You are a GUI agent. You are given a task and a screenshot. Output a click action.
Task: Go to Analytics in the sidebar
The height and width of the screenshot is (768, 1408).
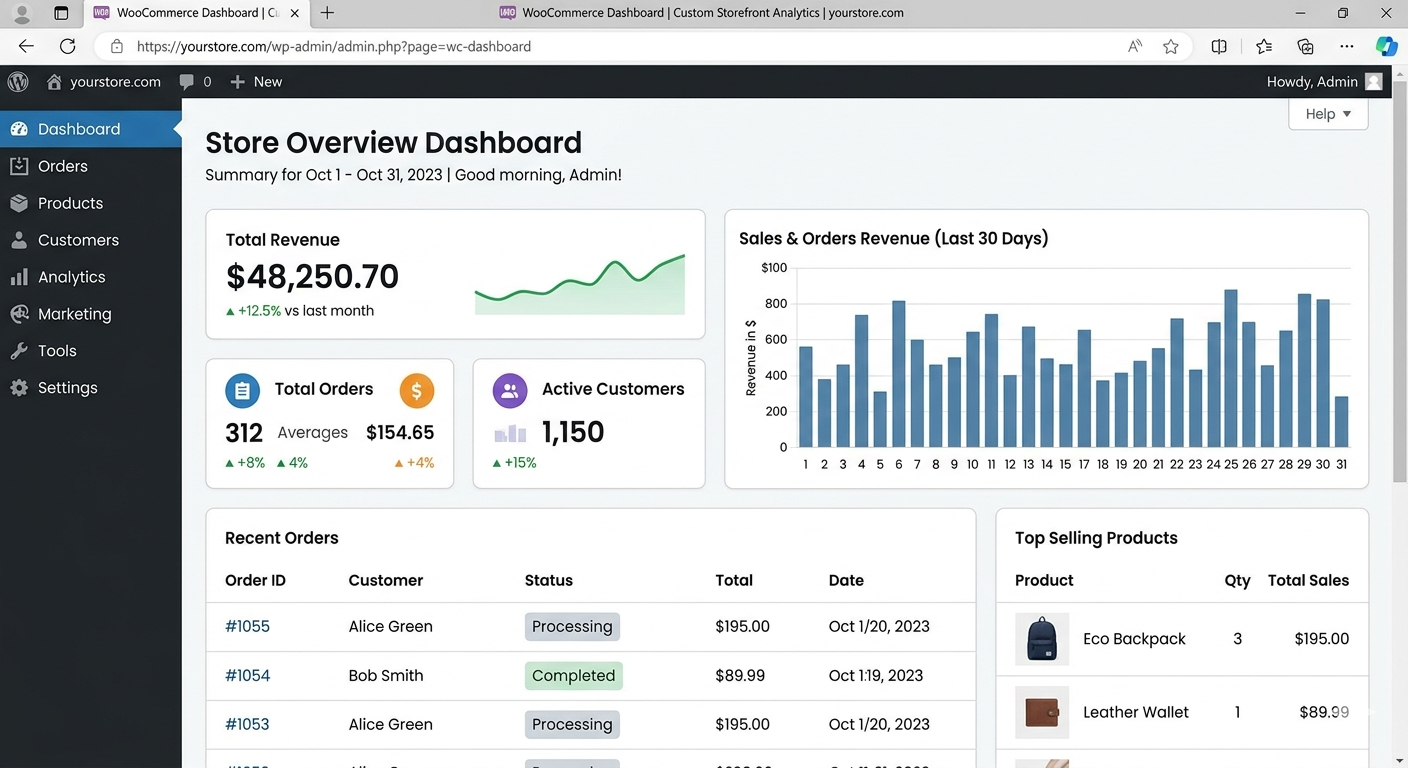coord(71,277)
